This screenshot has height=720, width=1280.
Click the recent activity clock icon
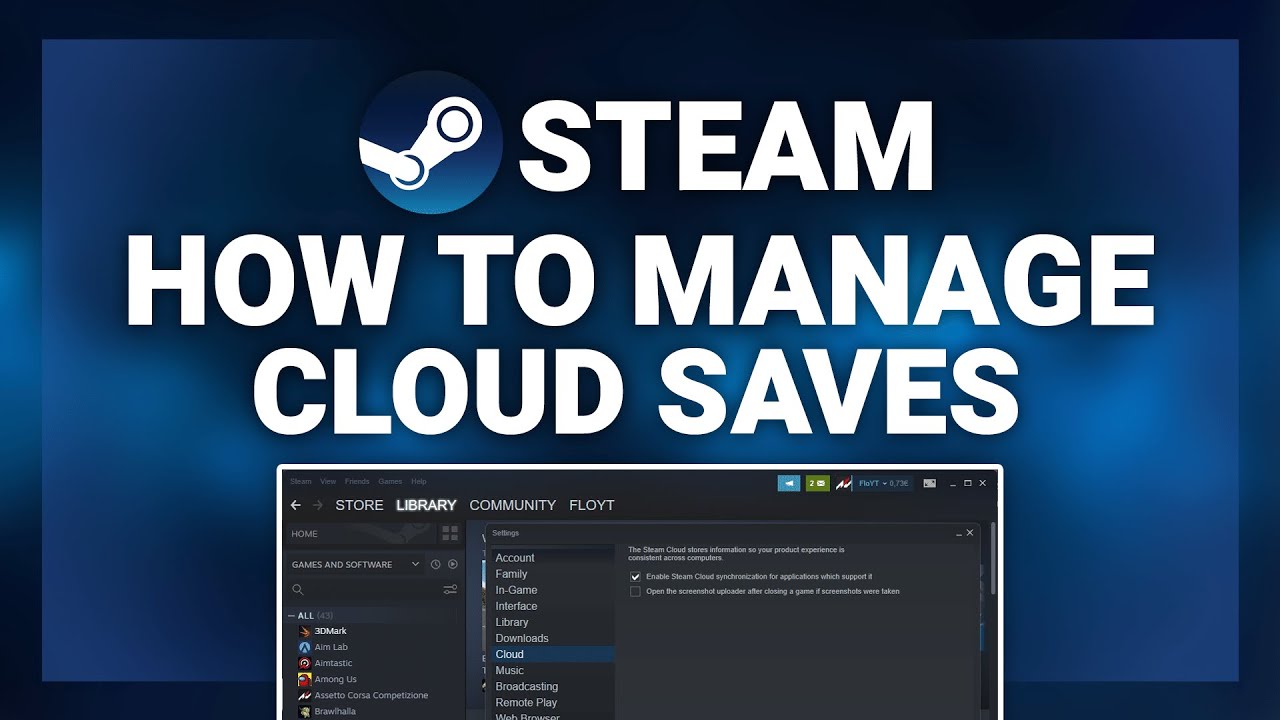coord(436,564)
